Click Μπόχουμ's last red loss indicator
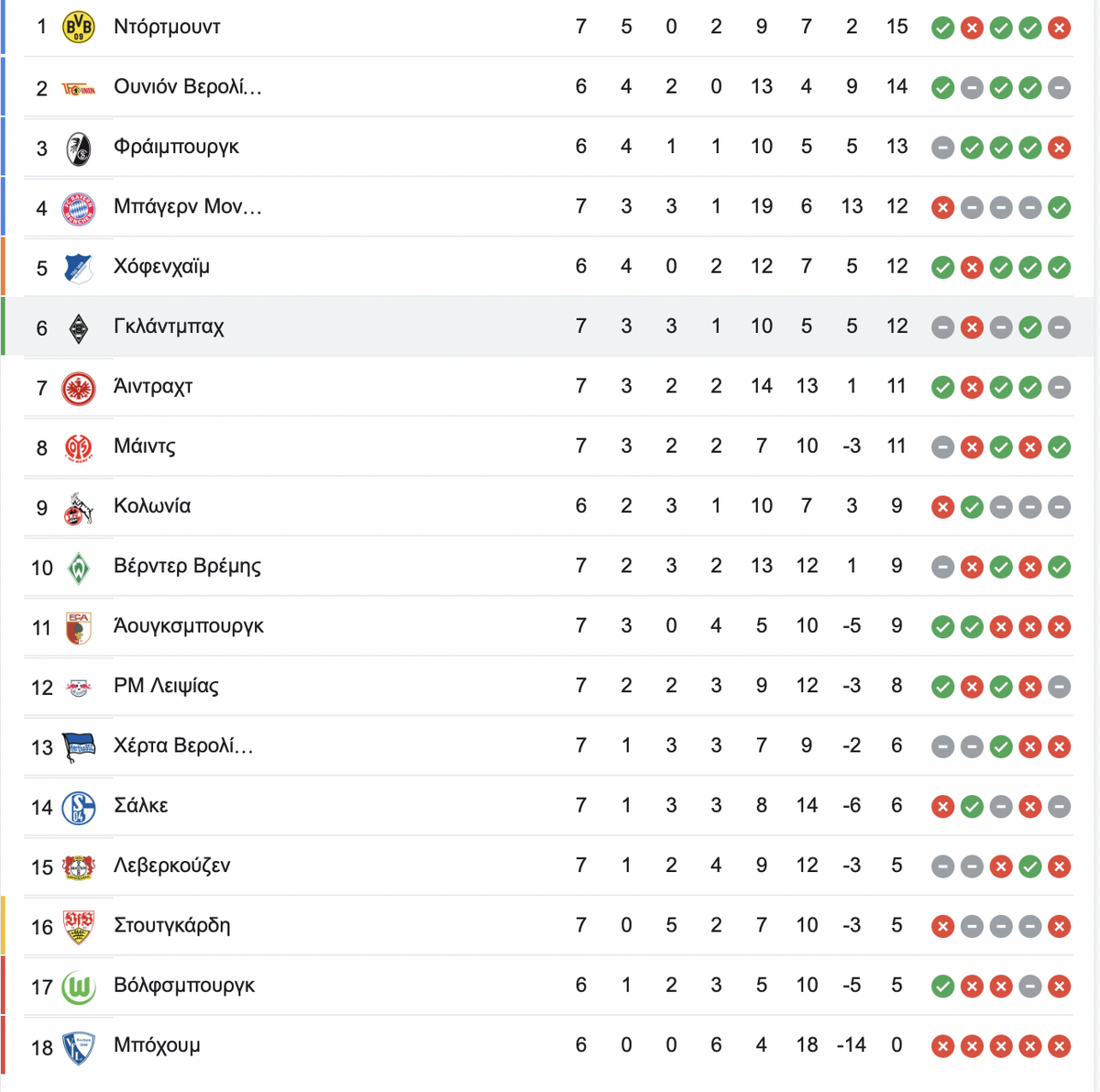This screenshot has width=1100, height=1092. (1060, 1046)
